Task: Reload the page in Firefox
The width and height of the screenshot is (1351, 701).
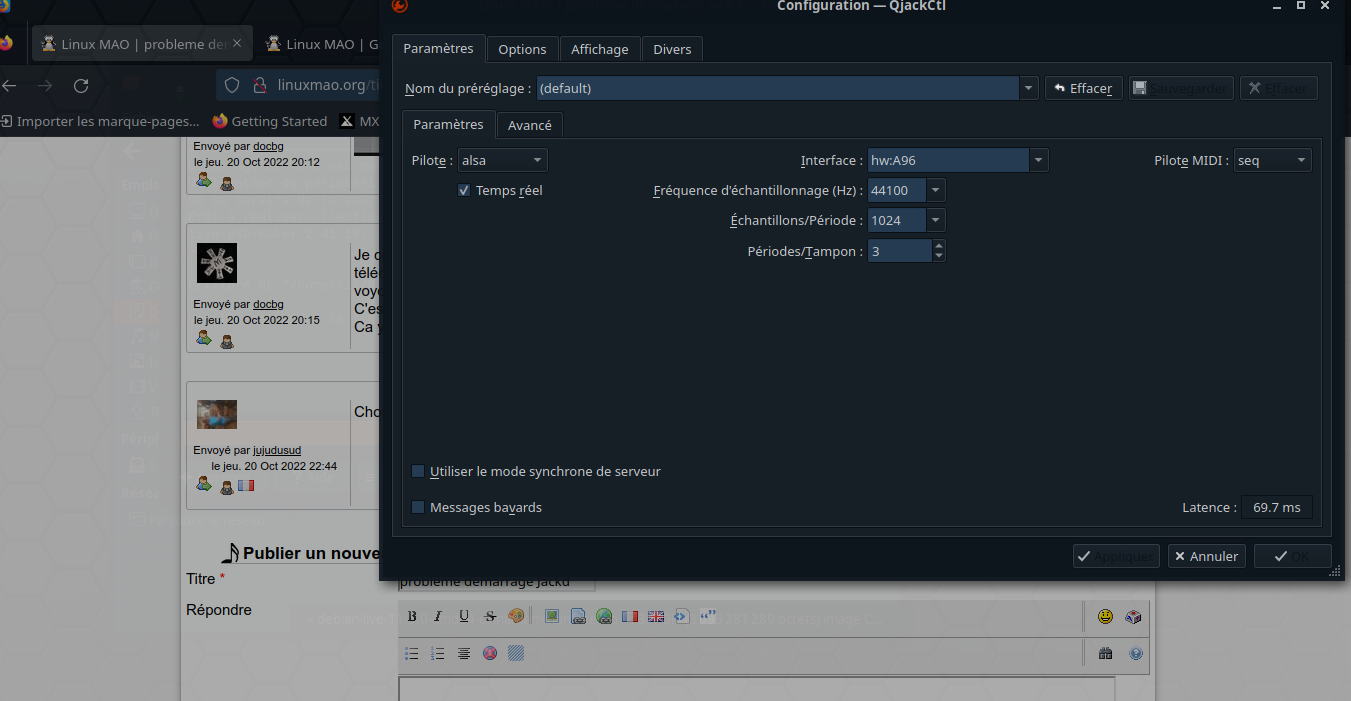Action: 82,86
